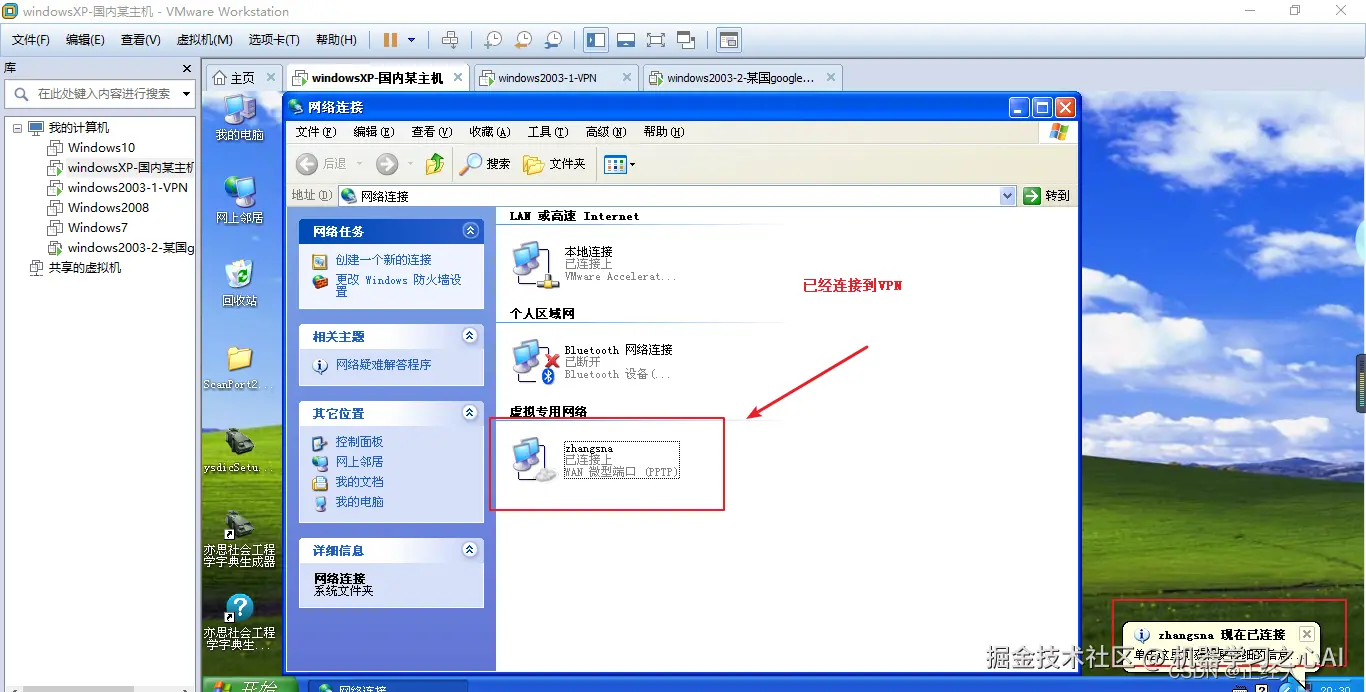Viewport: 1366px width, 692px height.
Task: Open 文件(F) menu in 网络连接 window
Action: 316,132
